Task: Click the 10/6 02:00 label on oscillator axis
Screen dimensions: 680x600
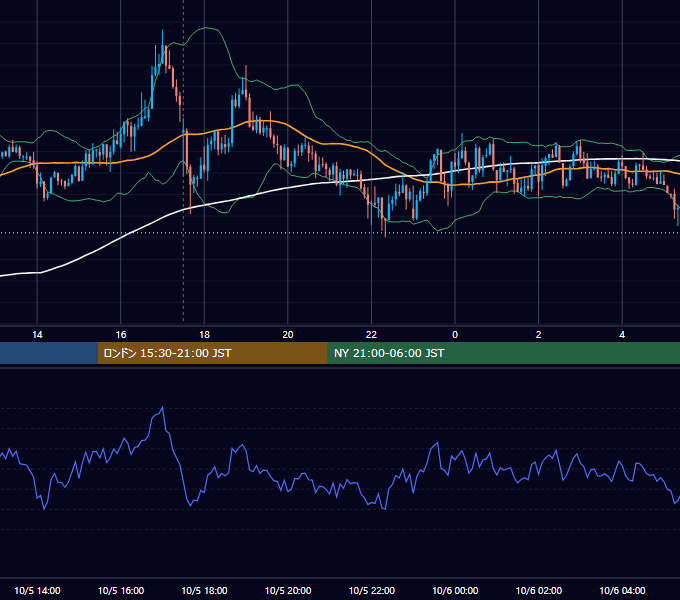Action: click(539, 590)
